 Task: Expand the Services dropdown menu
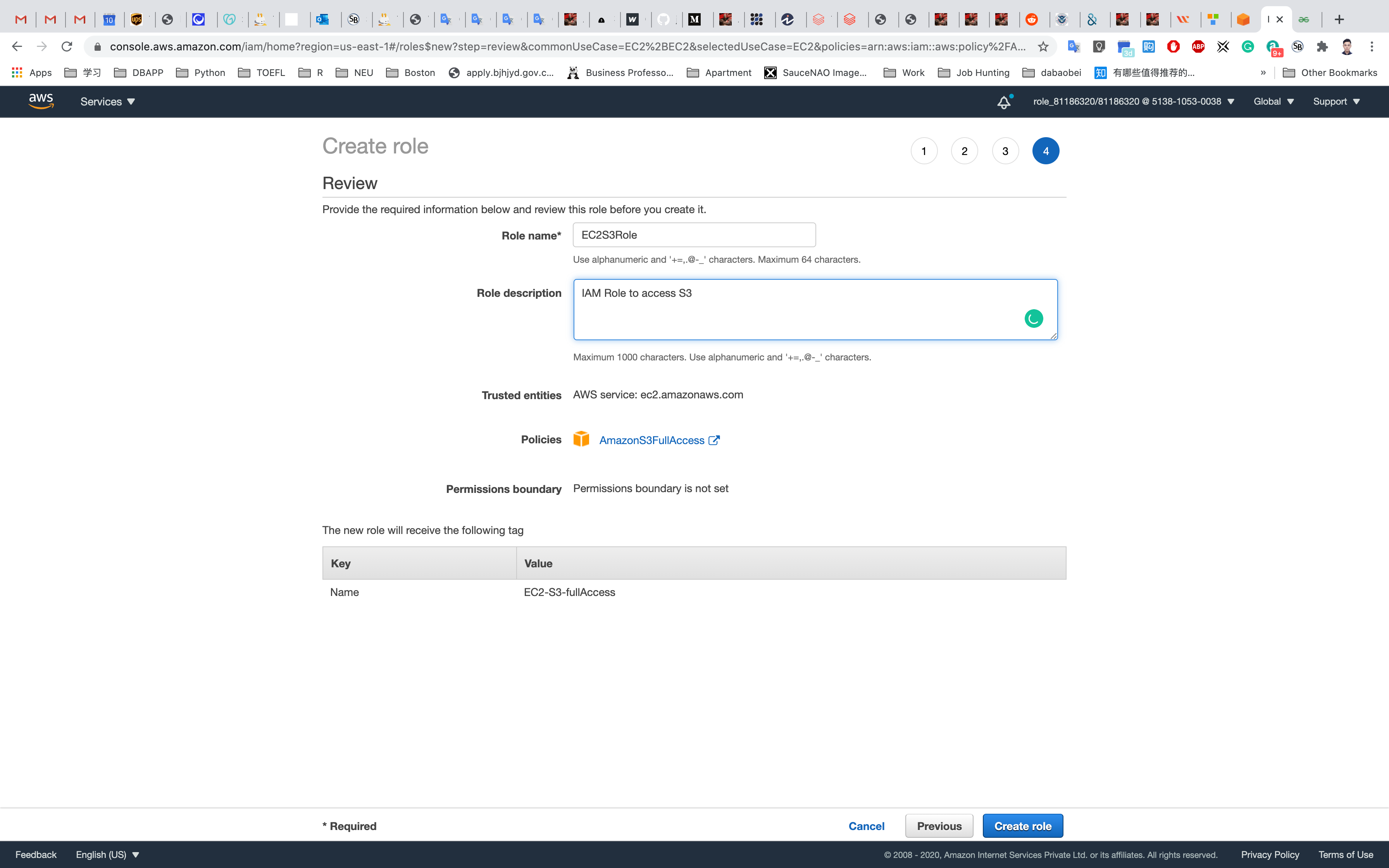pyautogui.click(x=107, y=102)
